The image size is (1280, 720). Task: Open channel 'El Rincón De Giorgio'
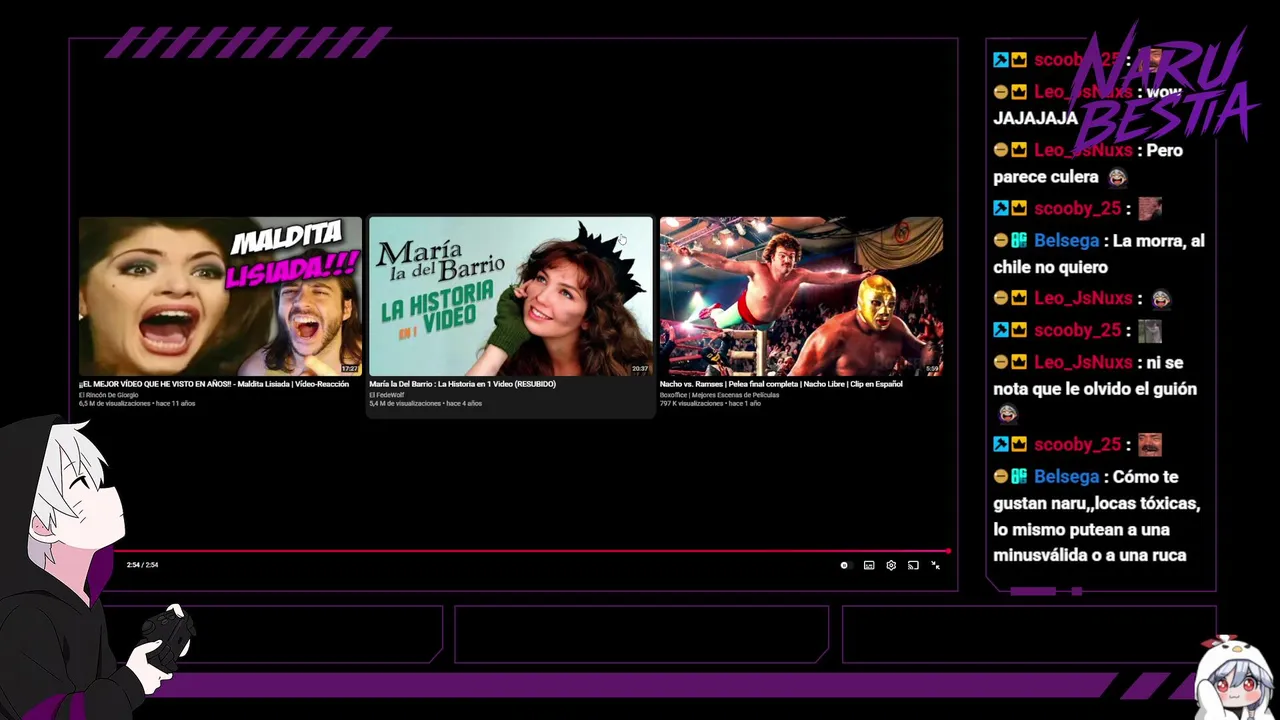tap(107, 395)
